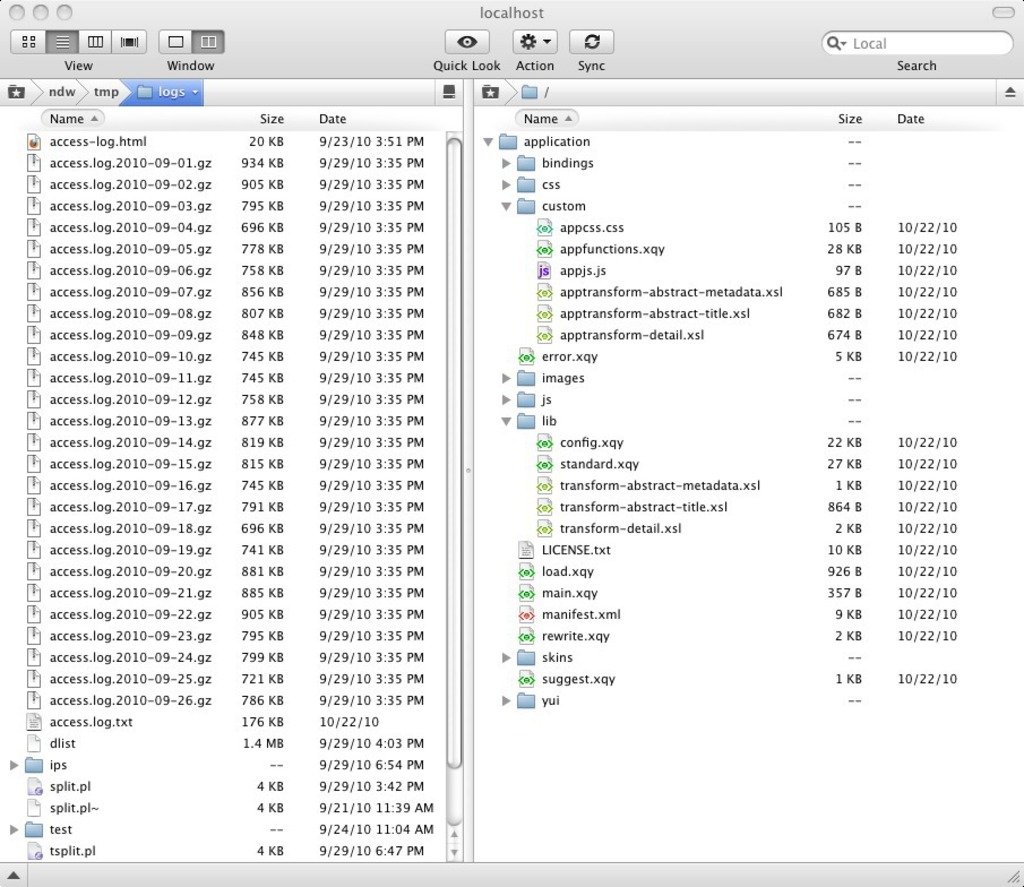
Task: Click the right pane eject icon
Action: [1010, 92]
